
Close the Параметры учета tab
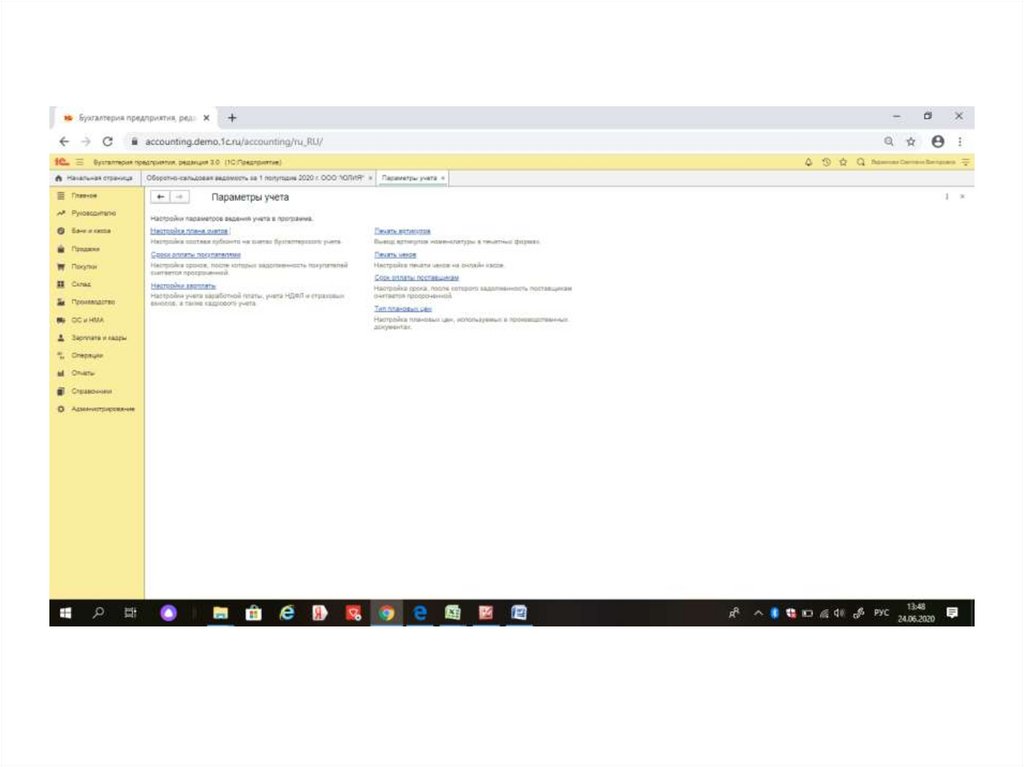[444, 178]
